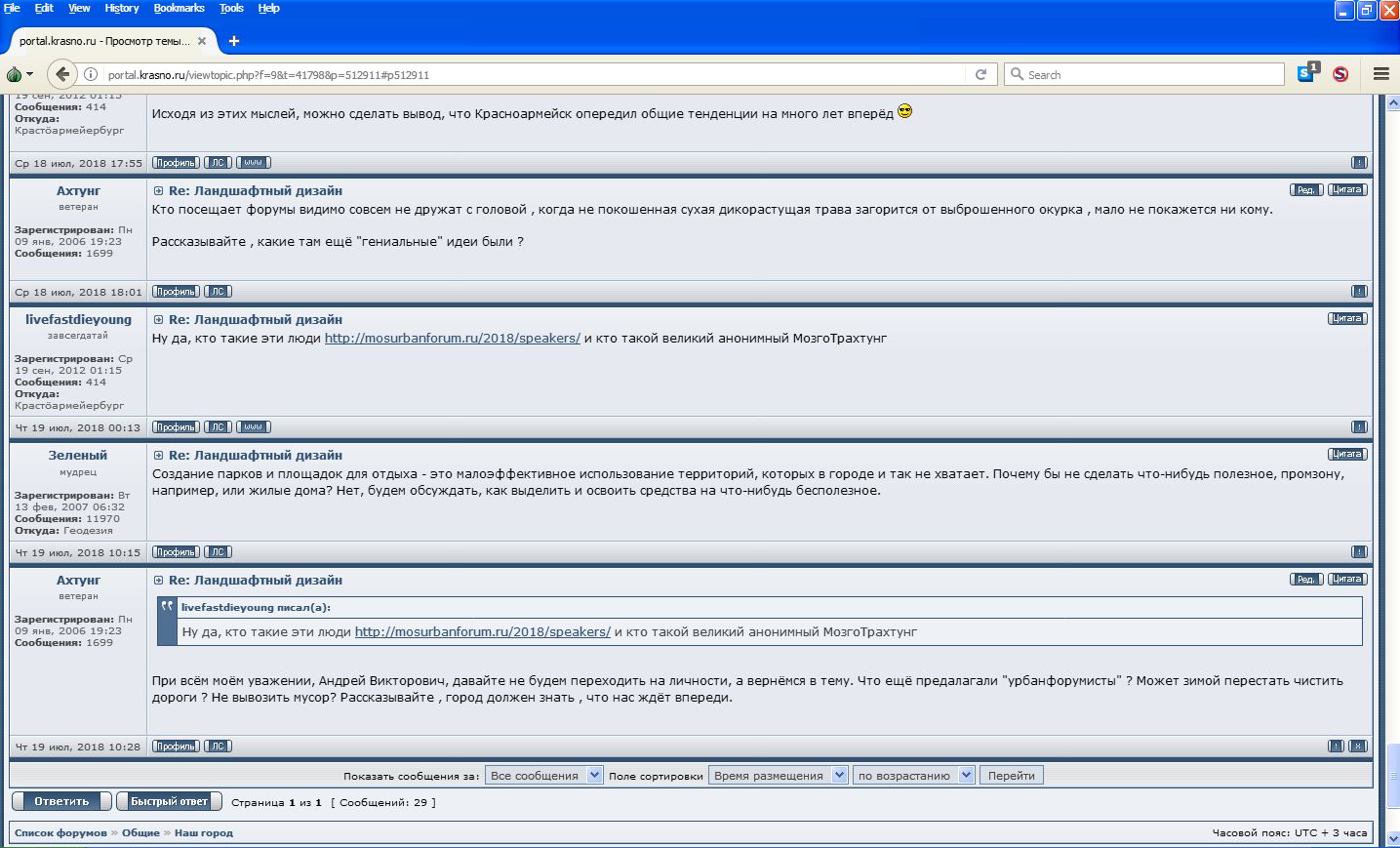
Task: Open Профиль for the 18:01 post
Action: (176, 292)
